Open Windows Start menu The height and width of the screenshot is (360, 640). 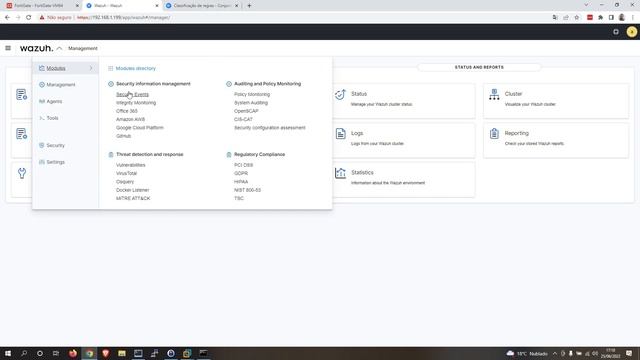(x=8, y=353)
